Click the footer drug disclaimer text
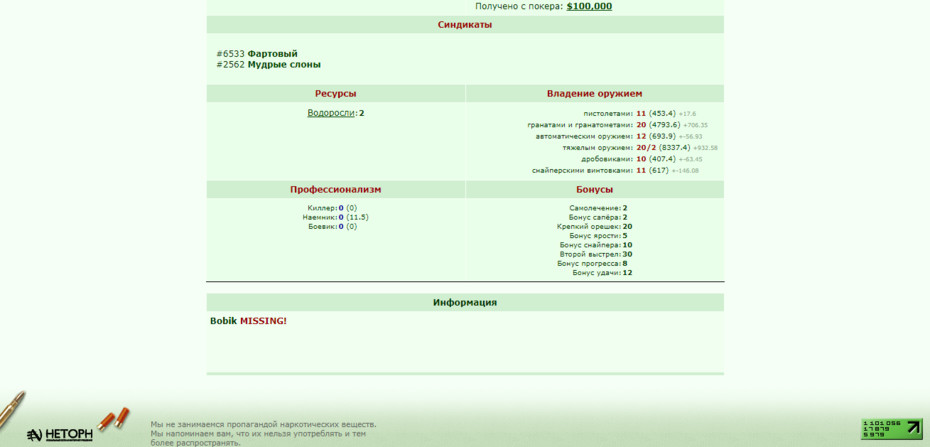Viewport: 930px width, 447px height. 263,433
